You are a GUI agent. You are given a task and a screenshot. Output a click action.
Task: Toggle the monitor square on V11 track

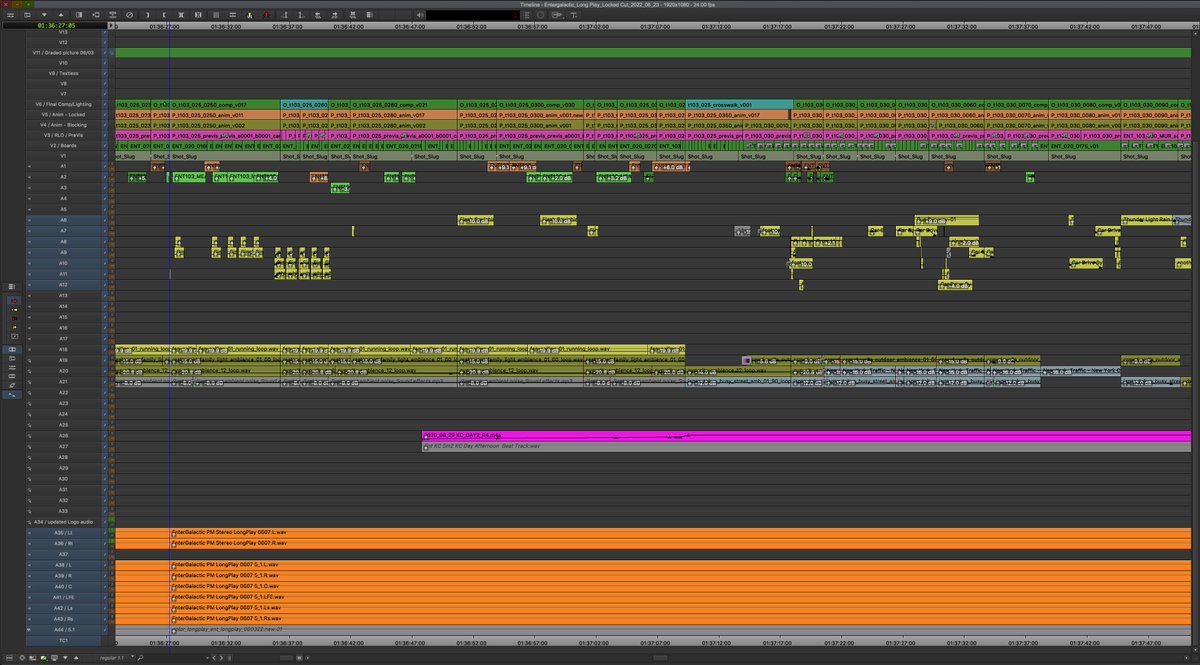coord(111,52)
